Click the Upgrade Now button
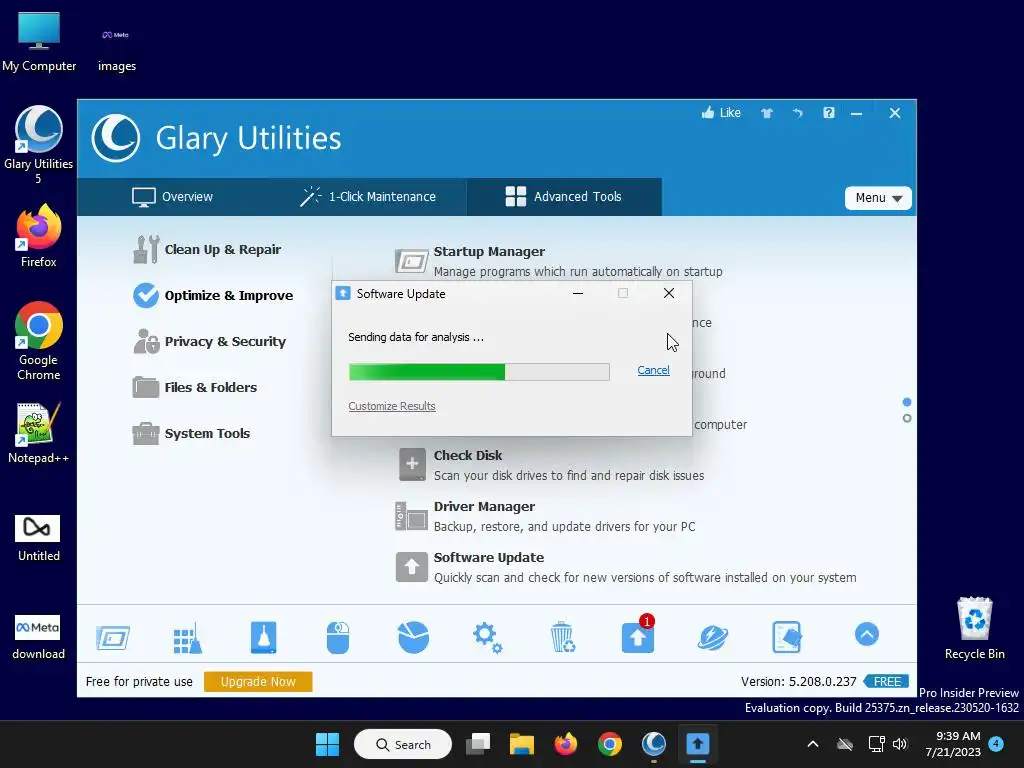Viewport: 1024px width, 768px height. [x=258, y=681]
